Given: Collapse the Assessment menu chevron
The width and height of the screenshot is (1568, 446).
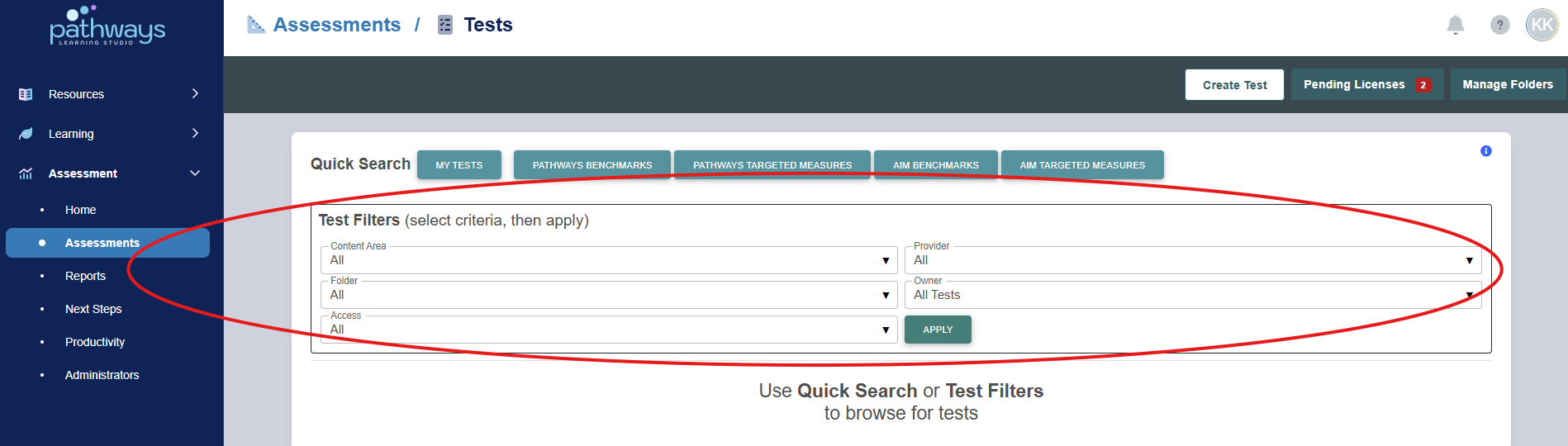Looking at the screenshot, I should coord(195,173).
